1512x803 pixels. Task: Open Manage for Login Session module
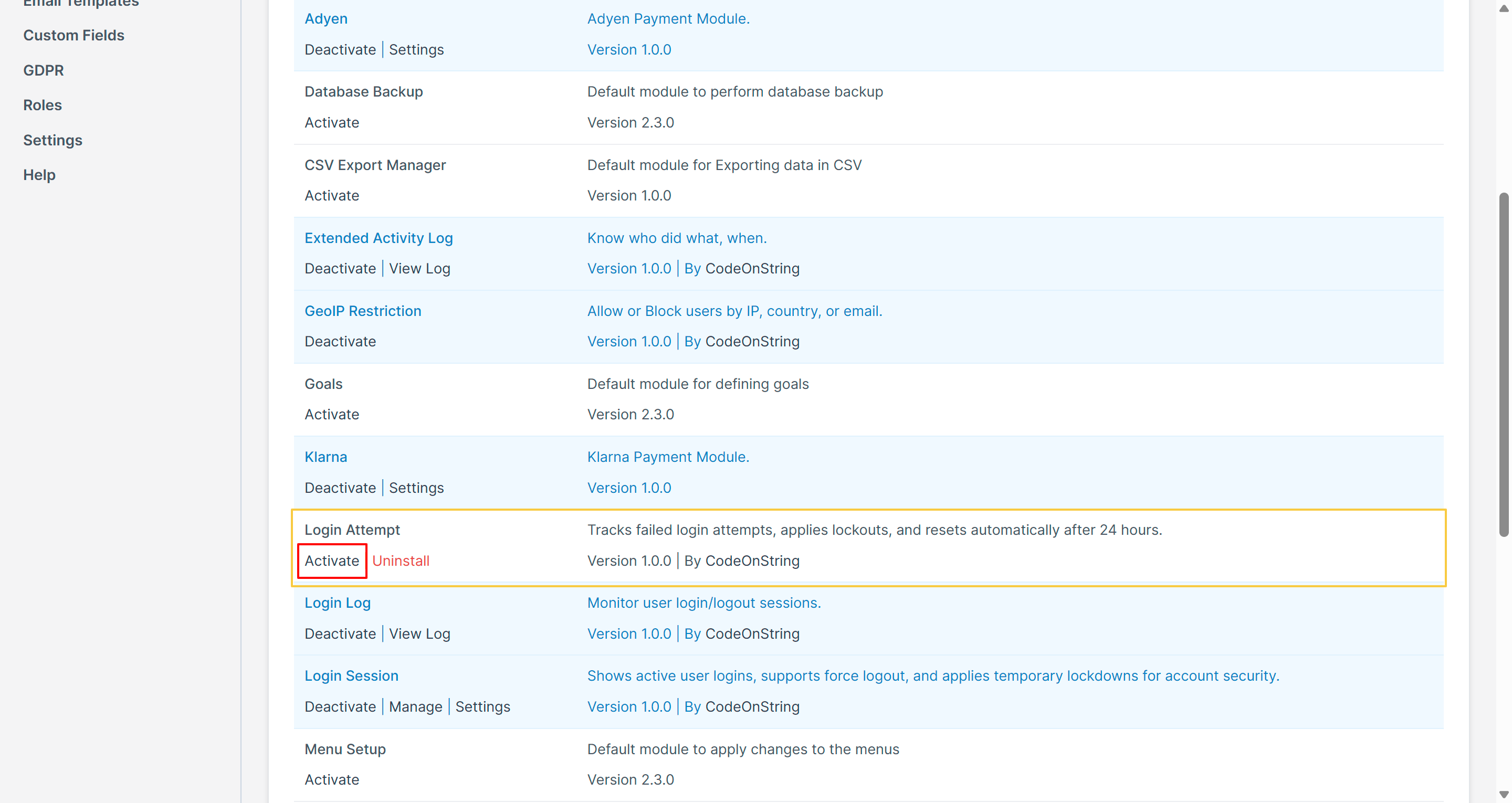pyautogui.click(x=415, y=707)
